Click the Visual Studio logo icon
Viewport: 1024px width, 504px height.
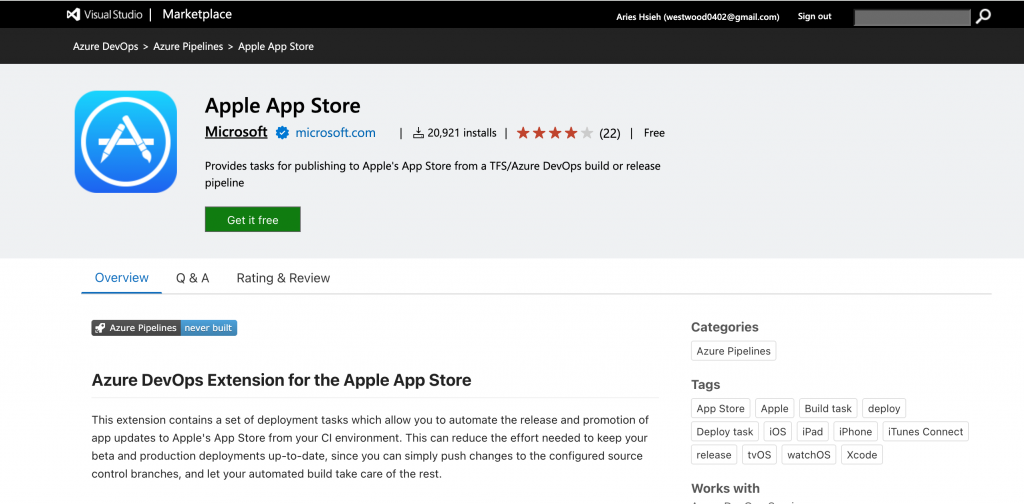tap(73, 14)
